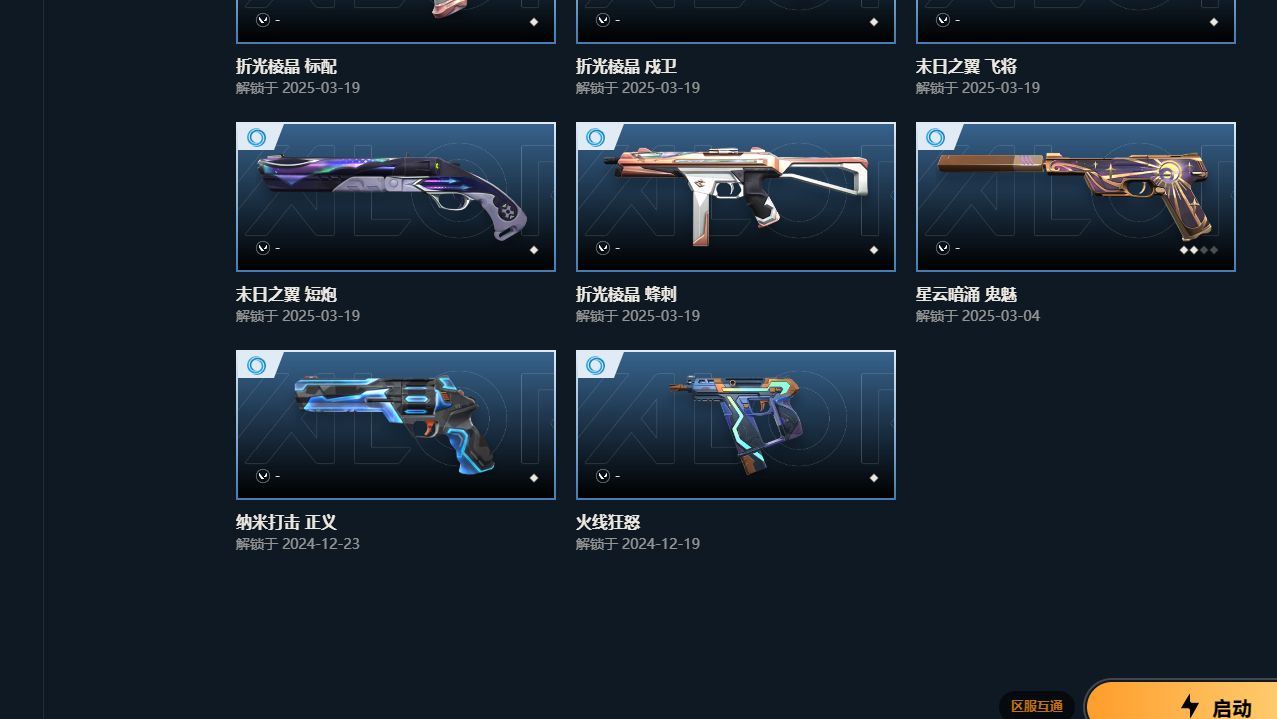Open the 火线狂怒 pistol skin thumbnail
Screen dimensions: 1277x719
(736, 425)
